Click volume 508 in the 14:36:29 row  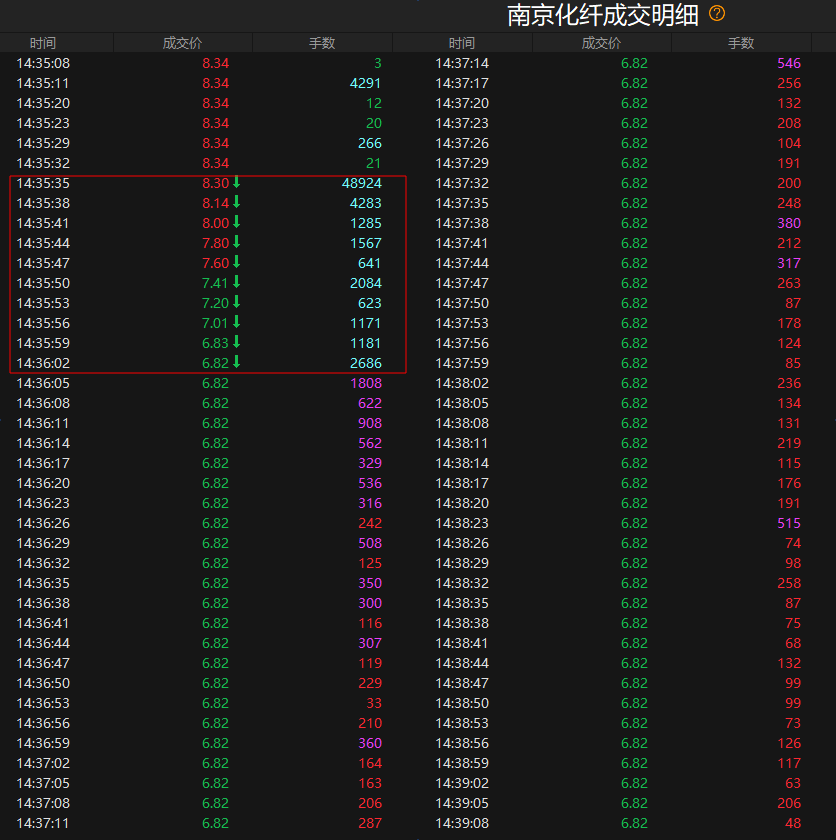pyautogui.click(x=370, y=543)
